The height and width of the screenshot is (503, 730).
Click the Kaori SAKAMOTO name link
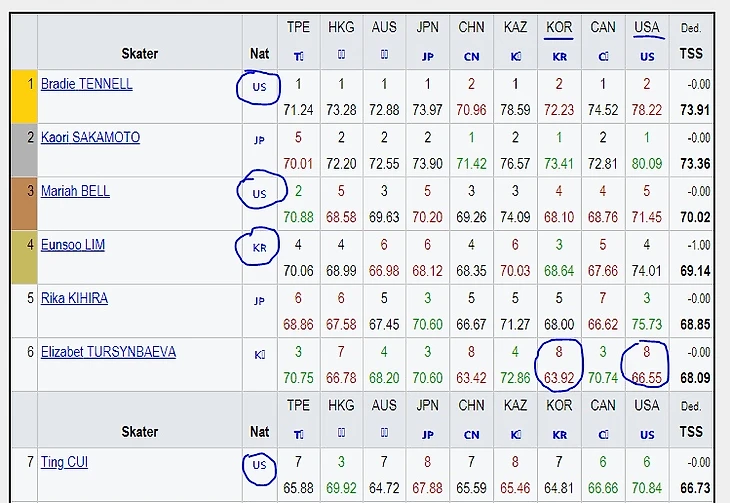[90, 138]
